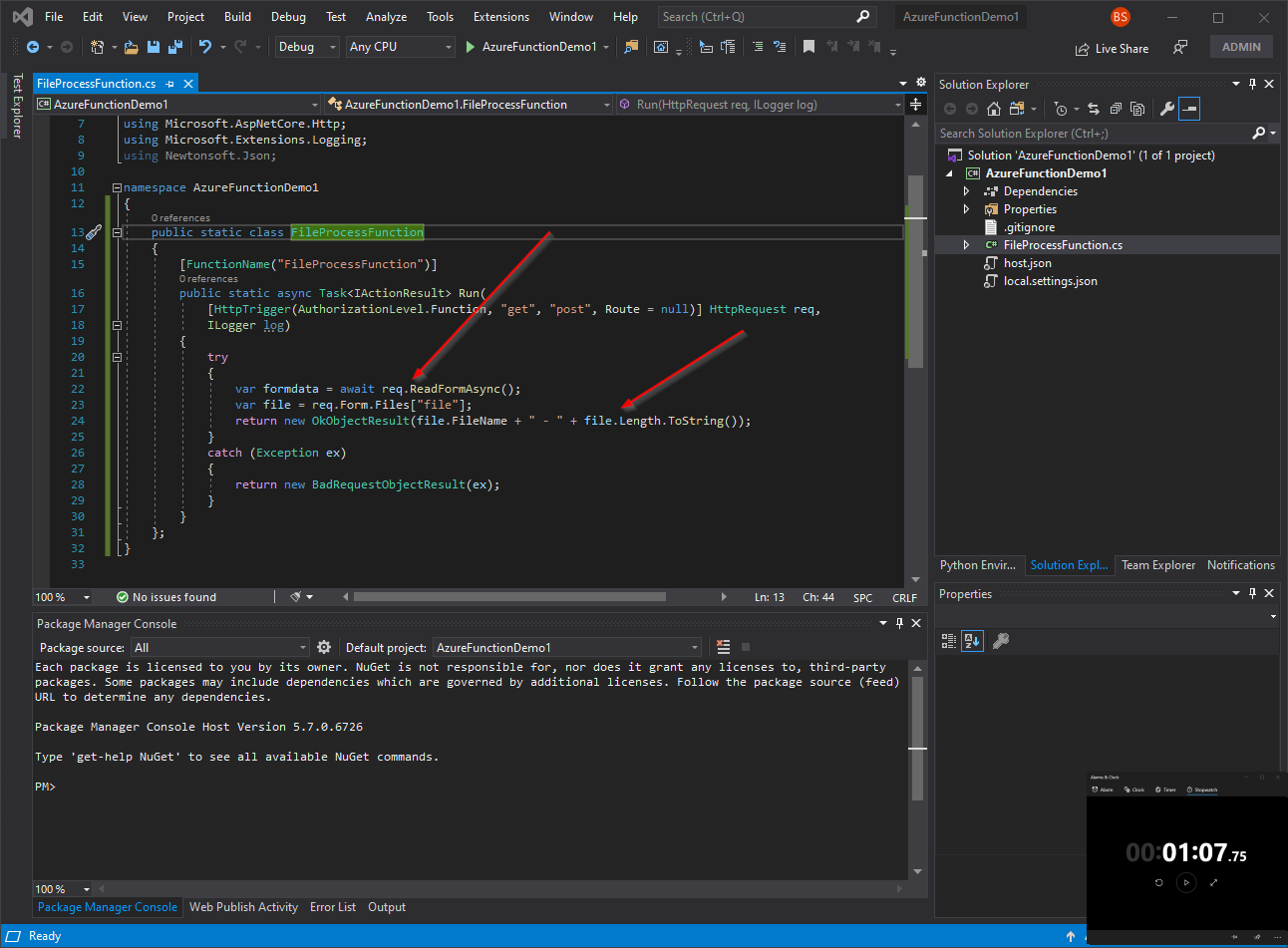
Task: Click the Save All toolbar icon
Action: click(174, 47)
